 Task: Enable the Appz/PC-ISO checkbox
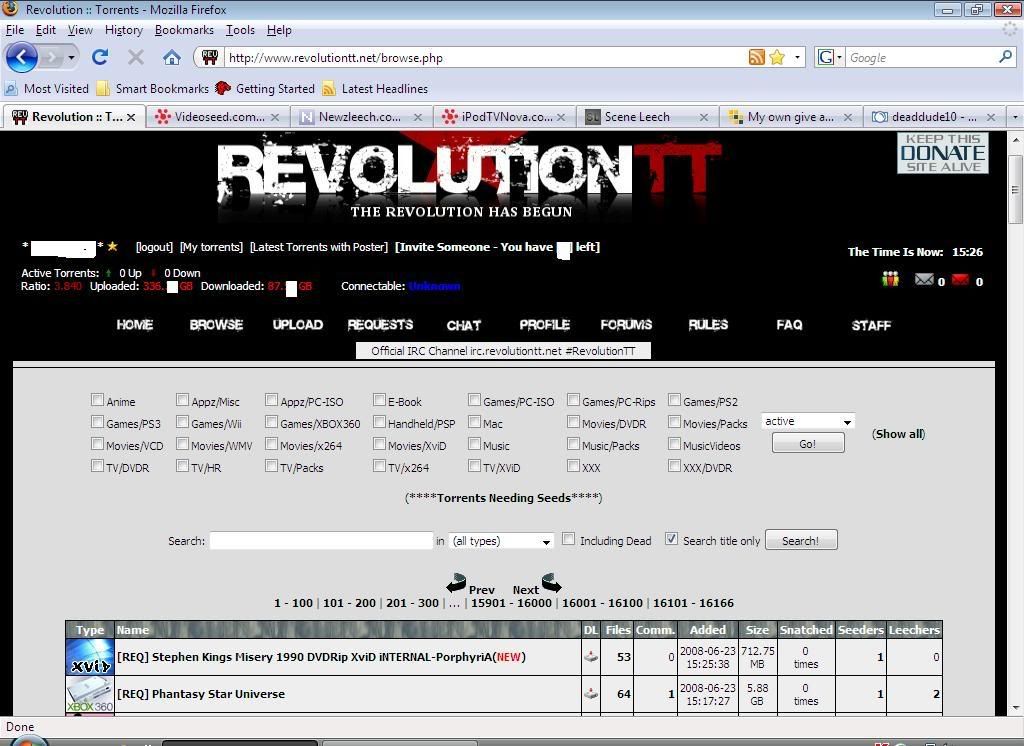pyautogui.click(x=272, y=399)
